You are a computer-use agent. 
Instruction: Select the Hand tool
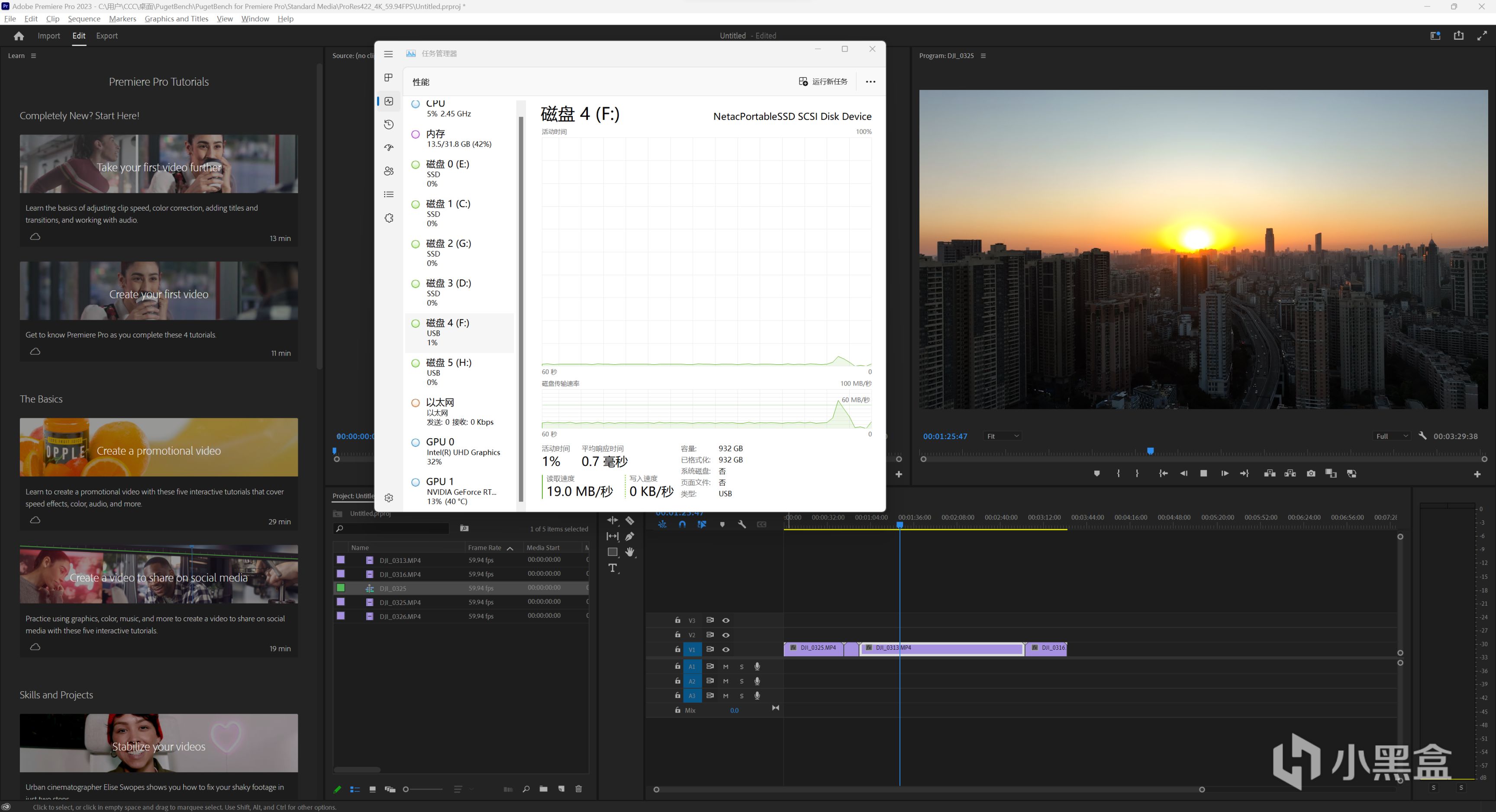(629, 552)
